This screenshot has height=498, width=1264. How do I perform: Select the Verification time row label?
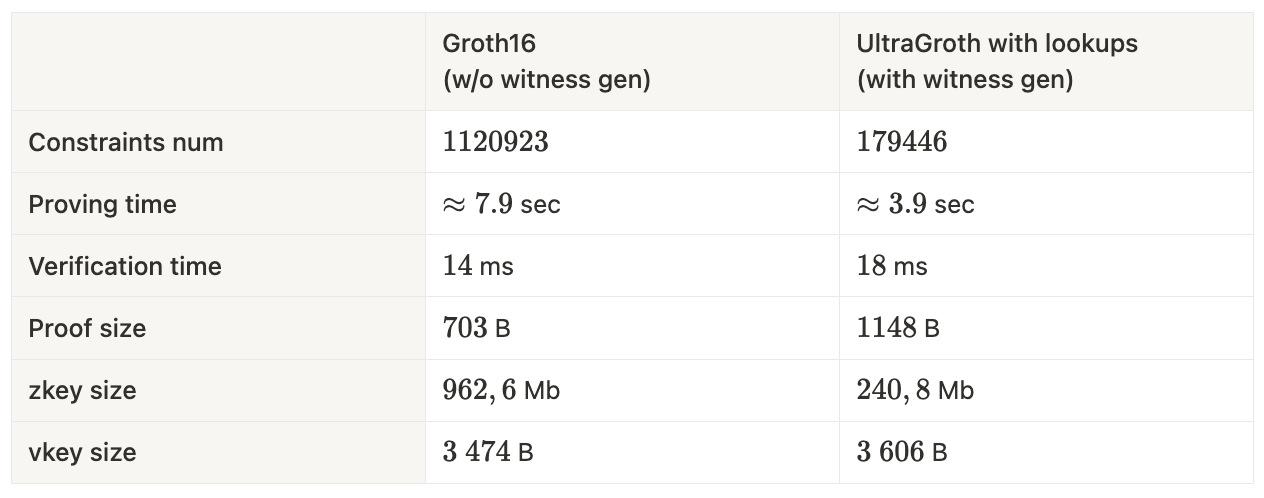pyautogui.click(x=125, y=266)
